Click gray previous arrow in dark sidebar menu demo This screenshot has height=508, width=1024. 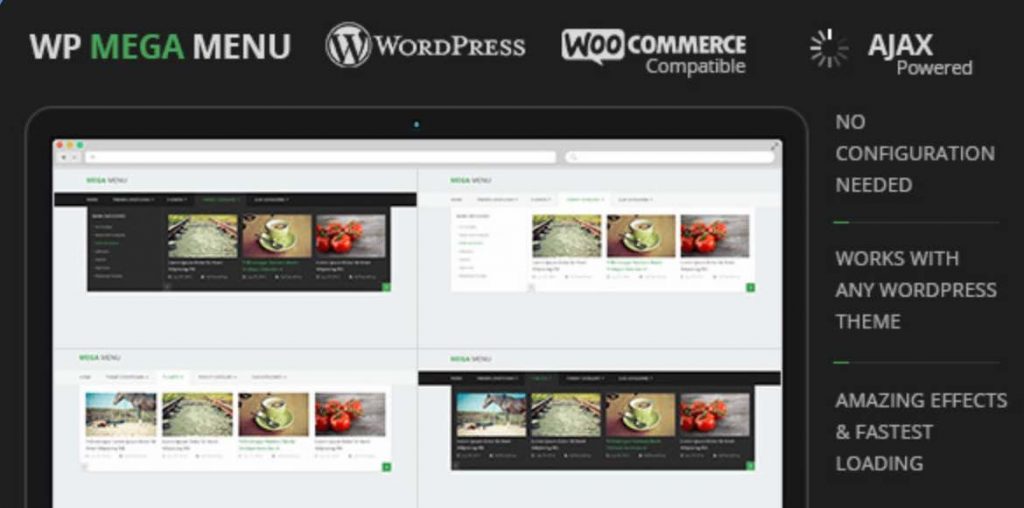(167, 287)
